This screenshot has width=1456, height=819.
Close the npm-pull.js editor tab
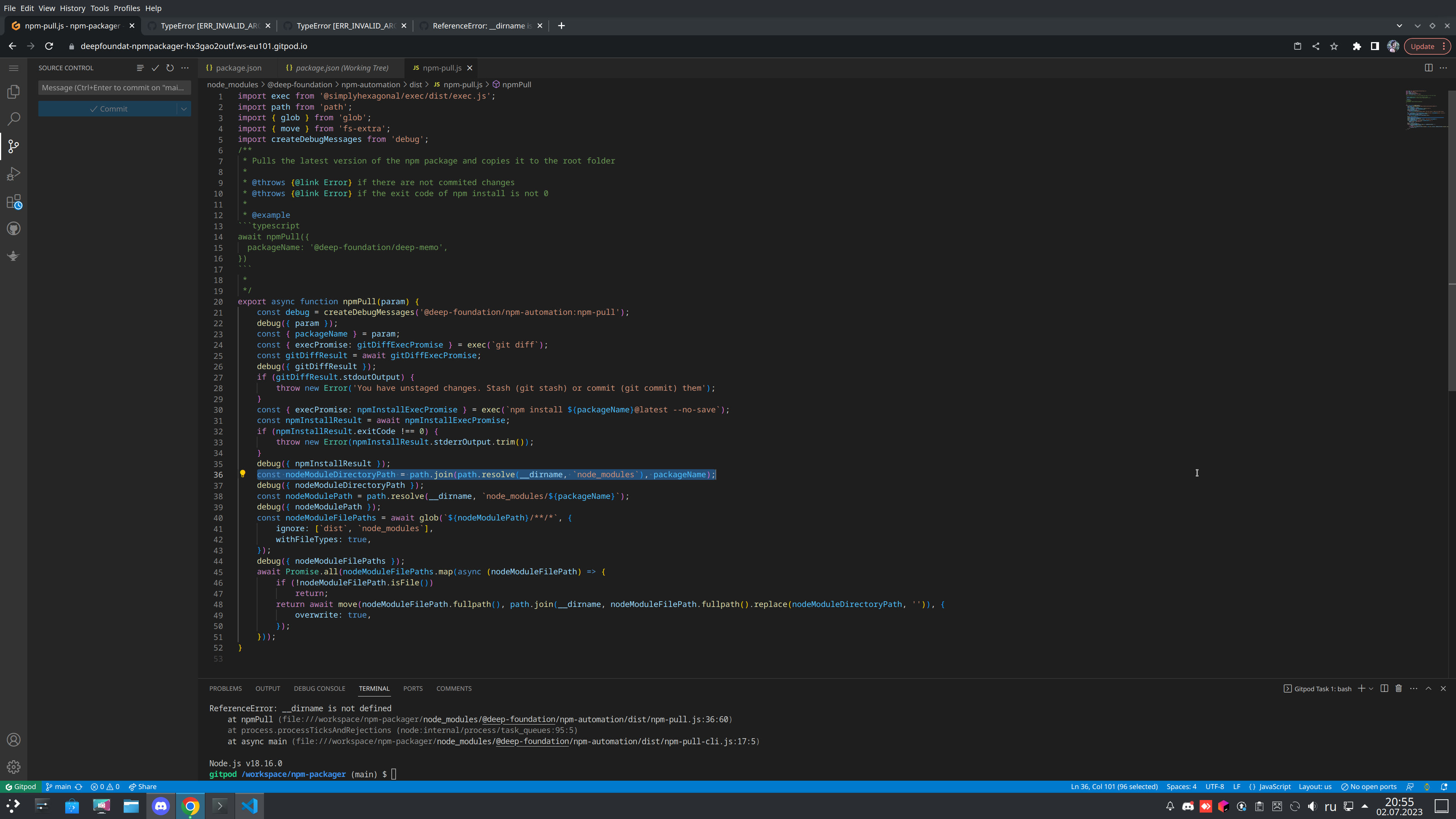click(469, 68)
